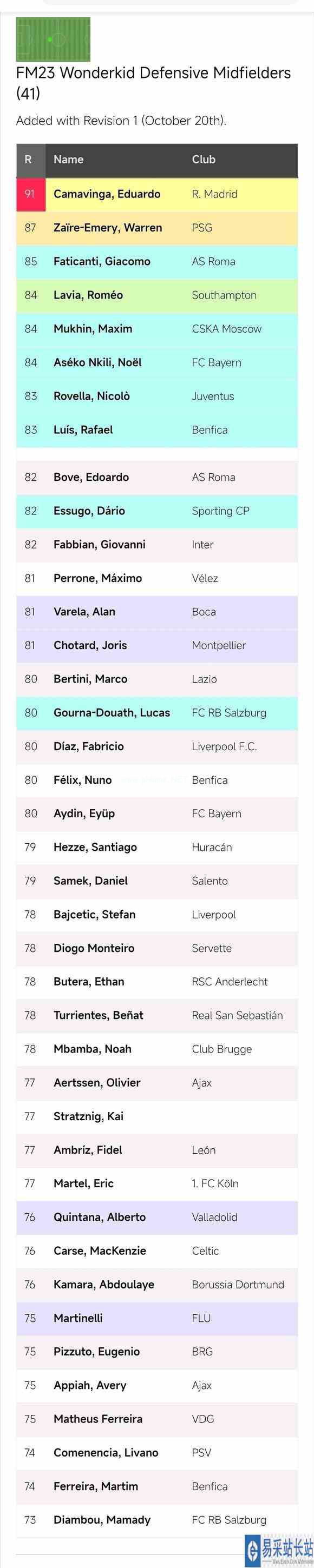This screenshot has height=1568, width=314.
Task: Select the red 91 rating cell
Action: [x=30, y=194]
